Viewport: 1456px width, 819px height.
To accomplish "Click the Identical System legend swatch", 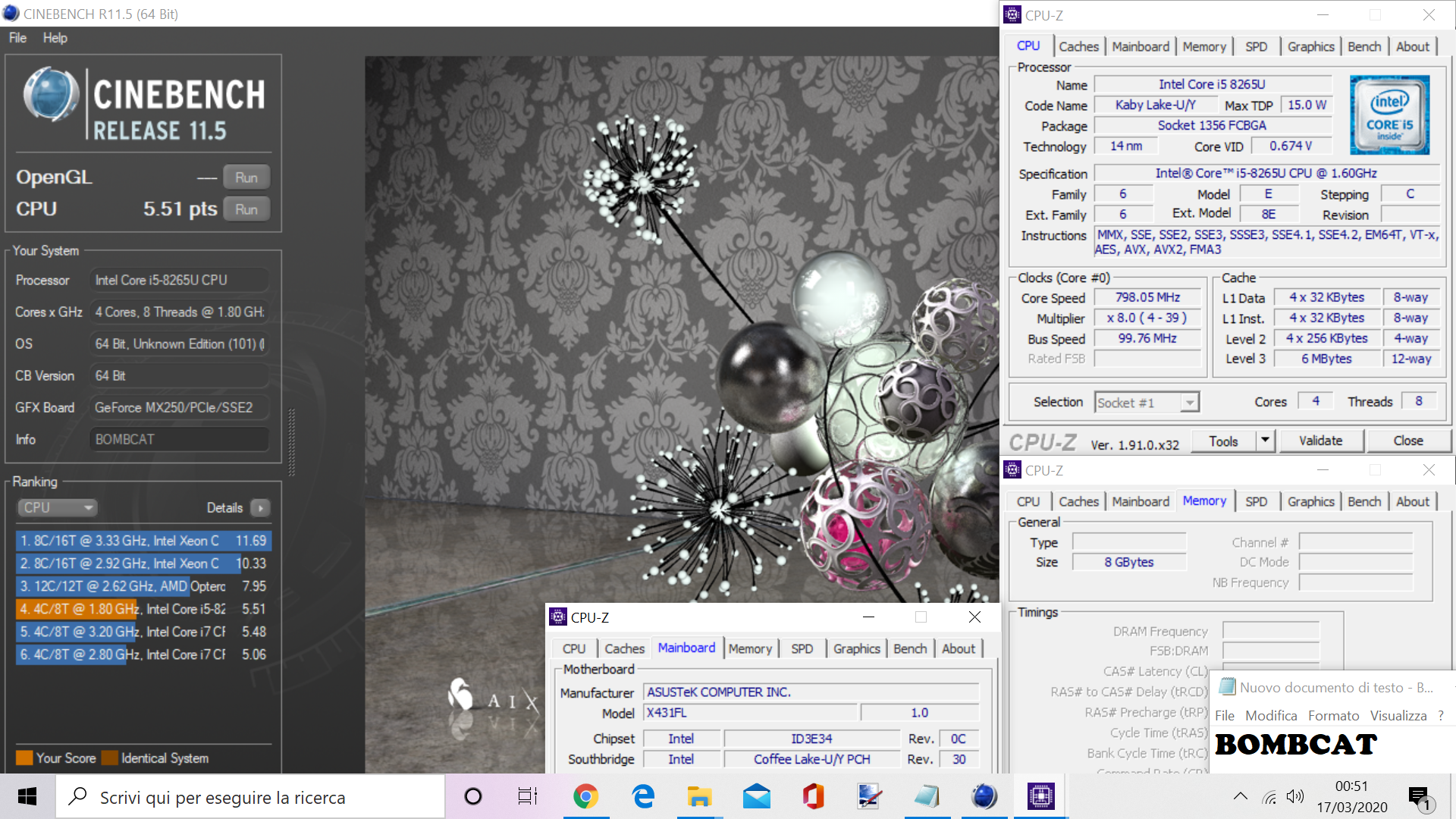I will (x=109, y=758).
